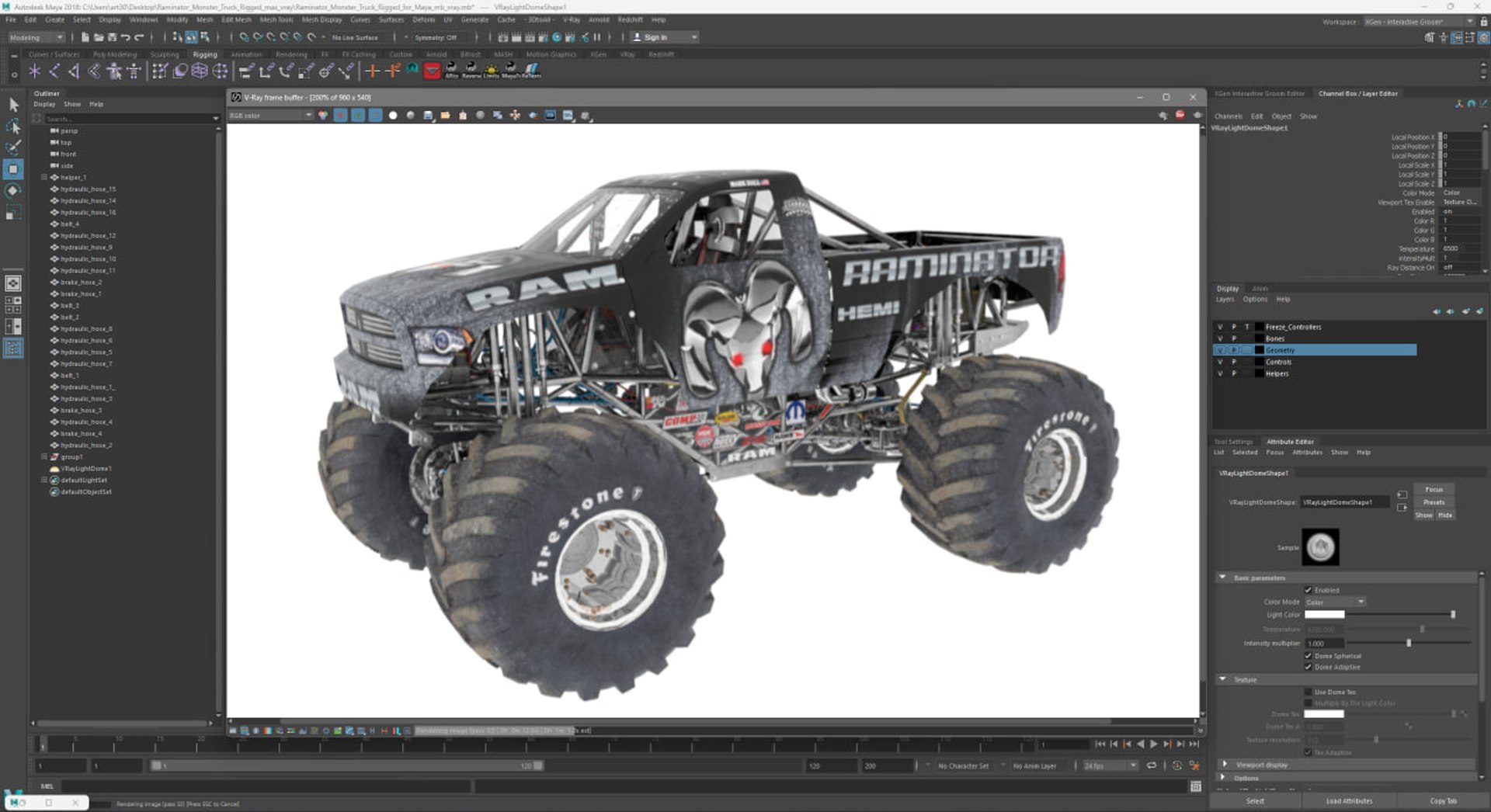Image resolution: width=1491 pixels, height=812 pixels.
Task: Expand the group1 node in Outliner
Action: [44, 456]
